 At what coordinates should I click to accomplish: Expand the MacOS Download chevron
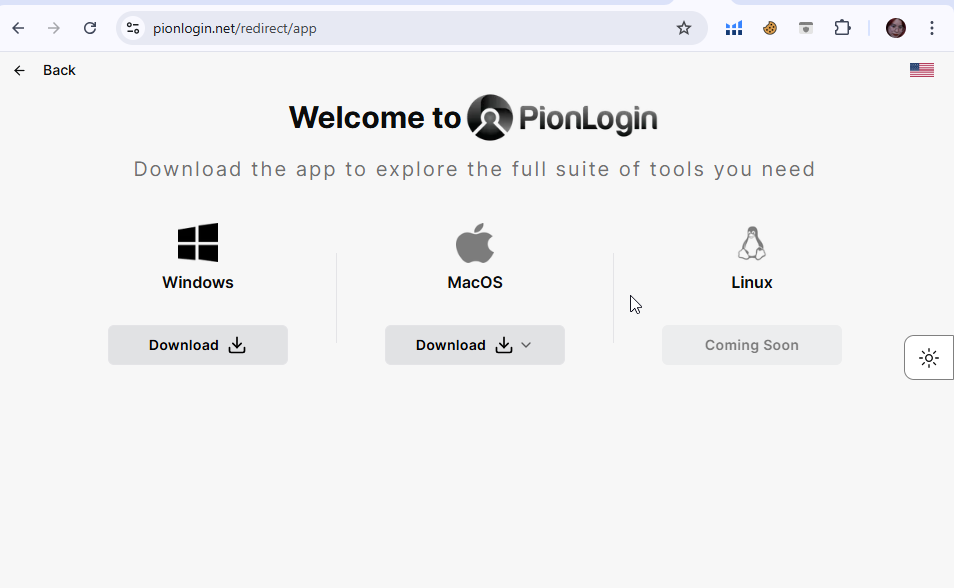click(x=527, y=345)
